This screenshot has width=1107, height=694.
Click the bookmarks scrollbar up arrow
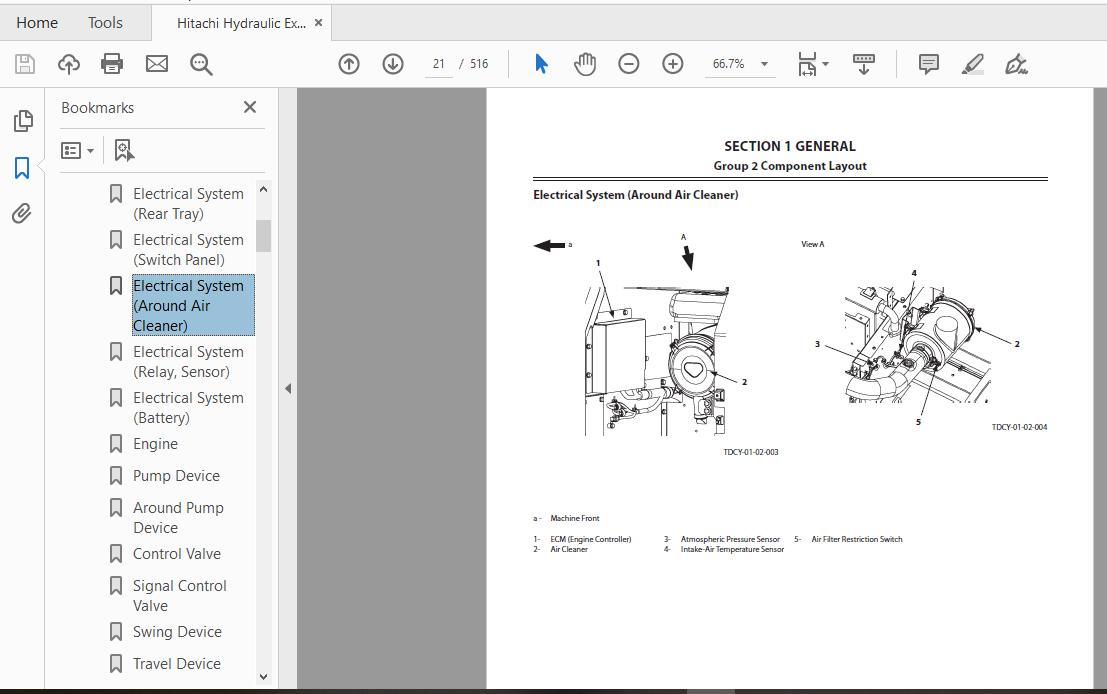(263, 189)
